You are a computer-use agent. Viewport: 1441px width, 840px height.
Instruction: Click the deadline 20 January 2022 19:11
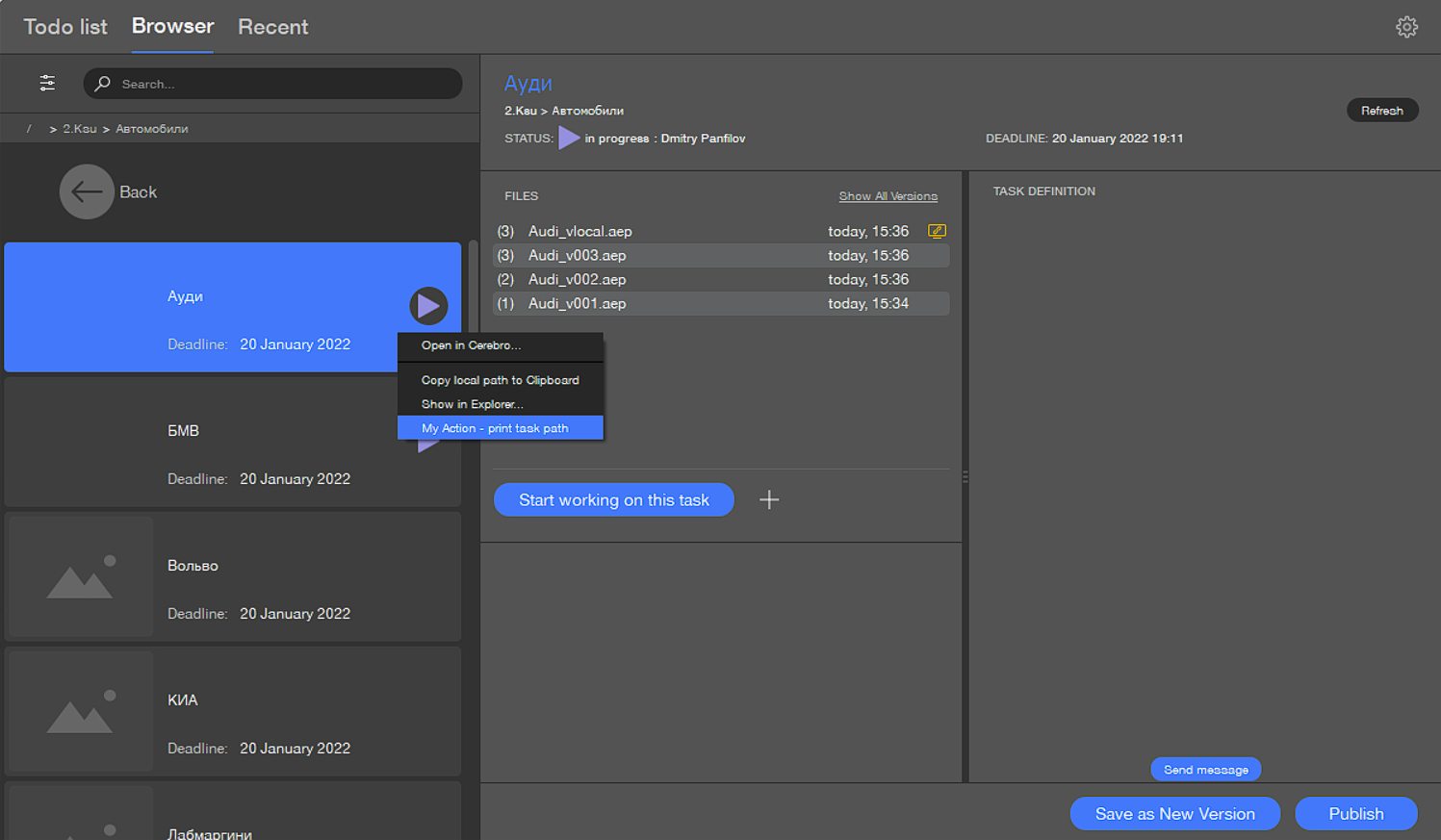coord(1118,139)
